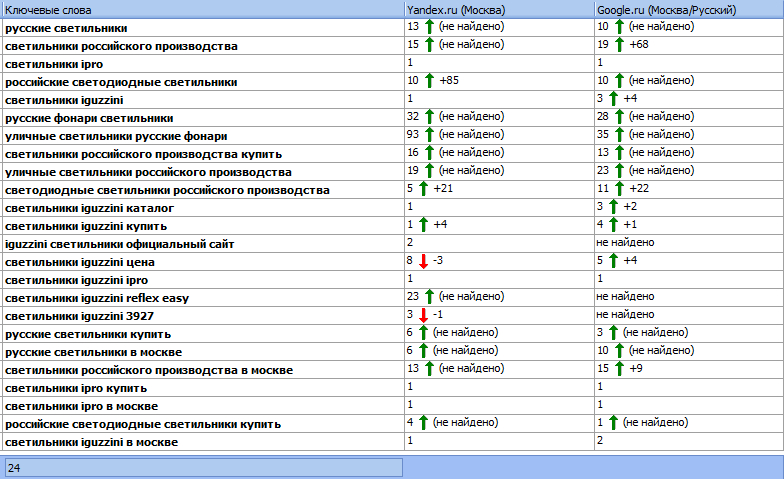Click Google cell 4 +1 for iguzzini купить
This screenshot has height=479, width=784.
689,226
